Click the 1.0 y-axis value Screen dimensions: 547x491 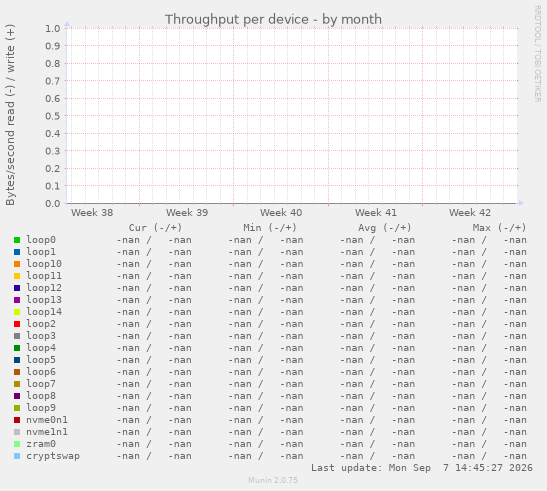(53, 28)
